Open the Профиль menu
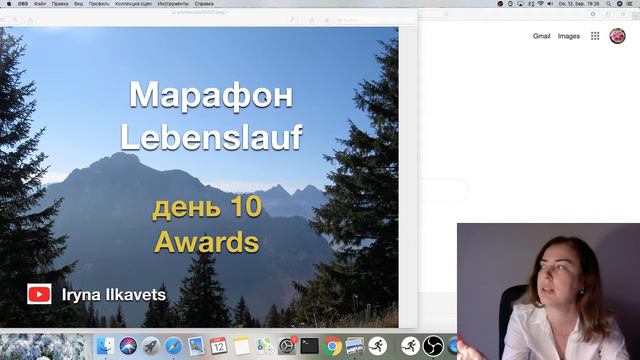 tap(99, 4)
